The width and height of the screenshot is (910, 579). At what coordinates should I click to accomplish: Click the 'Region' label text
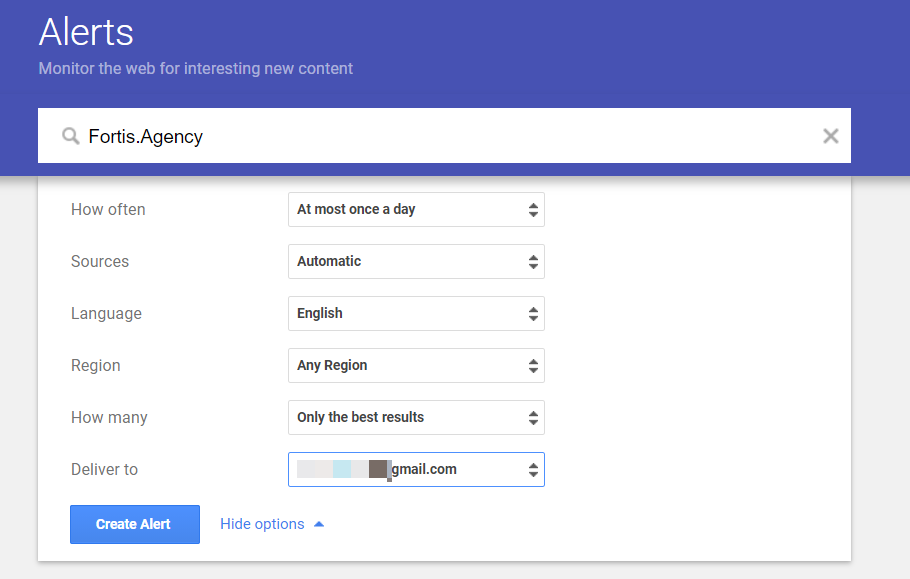[x=96, y=366]
